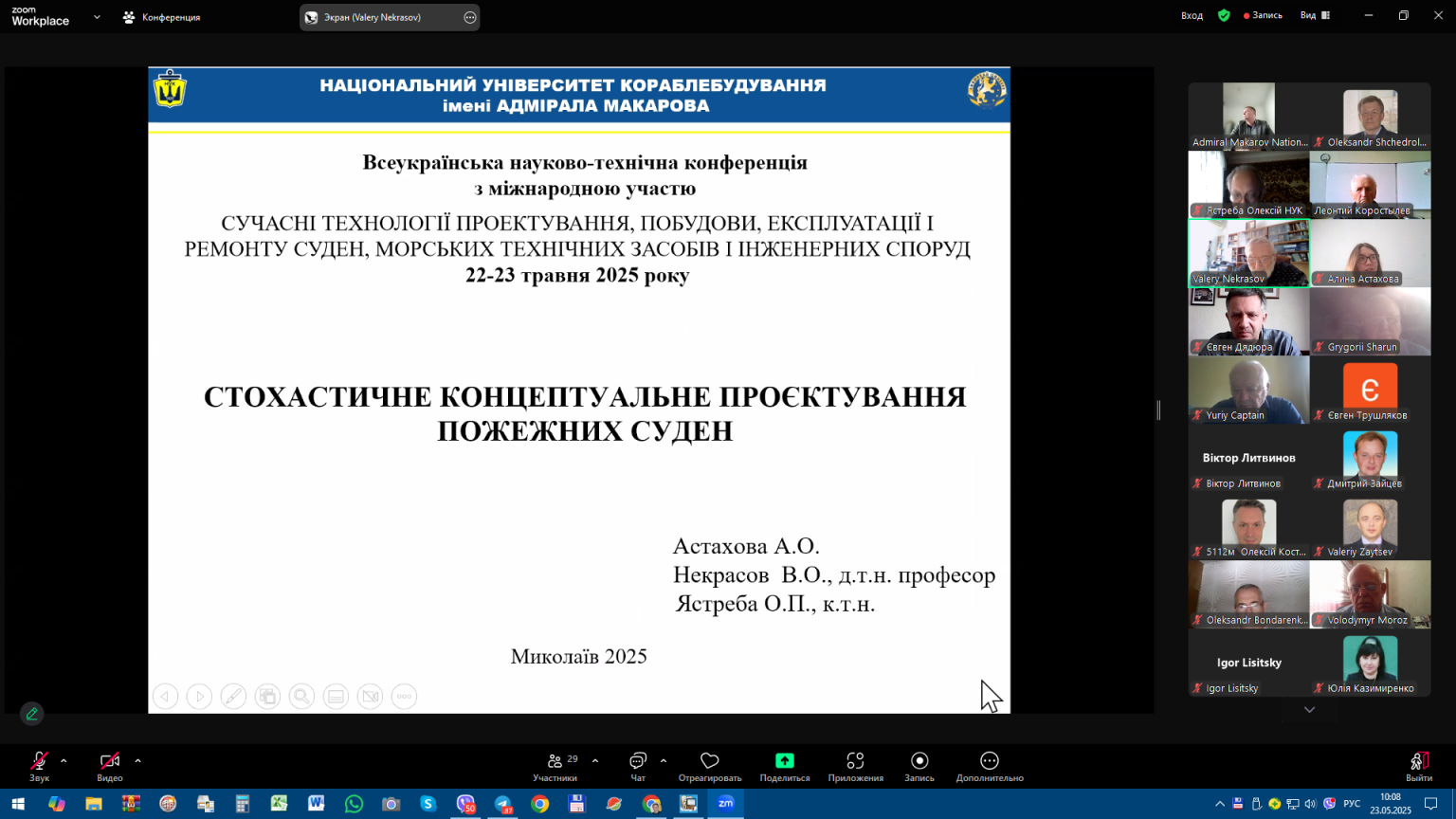Turn on camera with Видео button

(110, 766)
